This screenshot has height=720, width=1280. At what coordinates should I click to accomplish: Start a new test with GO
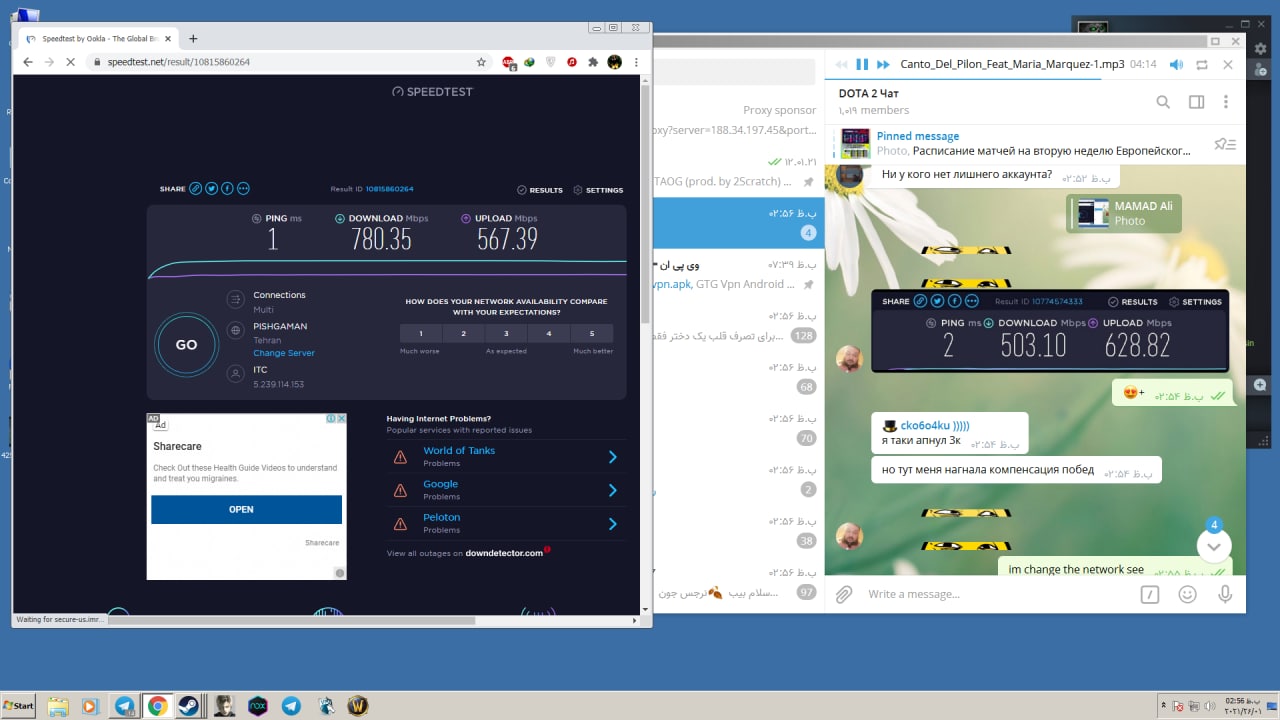click(x=186, y=345)
